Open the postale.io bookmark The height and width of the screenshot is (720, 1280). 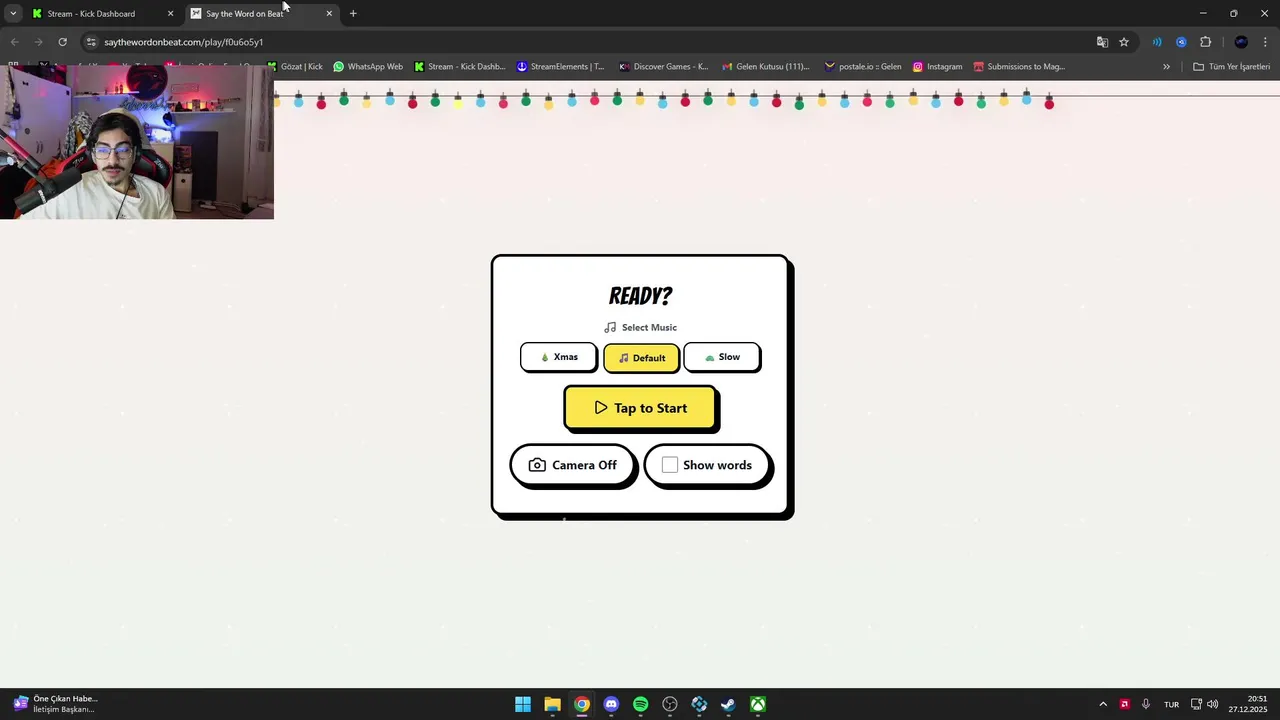pyautogui.click(x=863, y=67)
